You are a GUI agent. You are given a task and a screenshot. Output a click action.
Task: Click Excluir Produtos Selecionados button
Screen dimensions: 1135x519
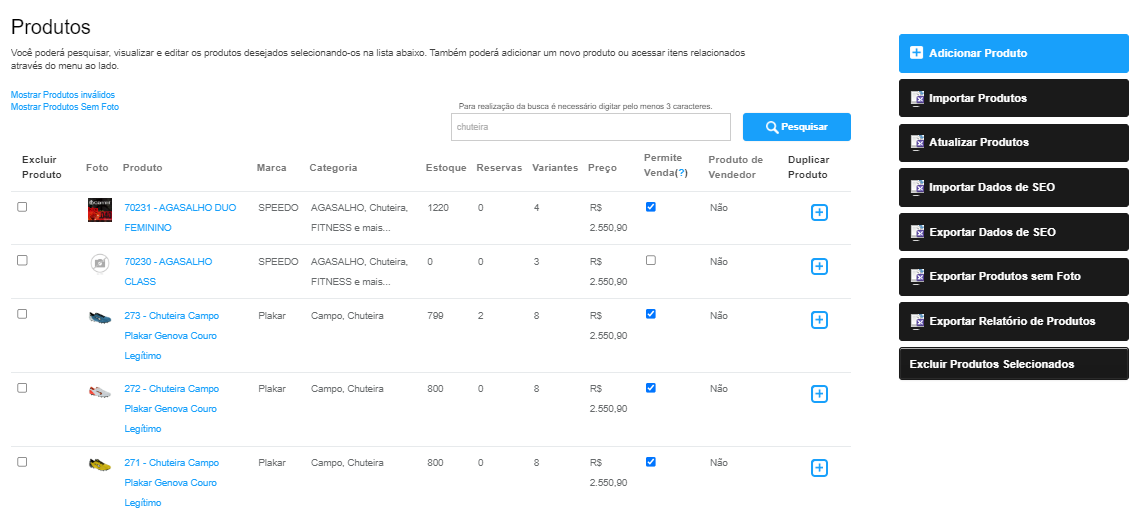[x=1013, y=364]
